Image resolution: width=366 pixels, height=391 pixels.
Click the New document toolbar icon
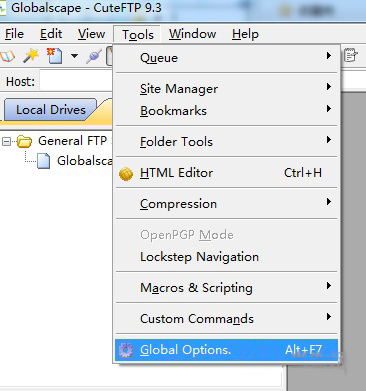[54, 56]
